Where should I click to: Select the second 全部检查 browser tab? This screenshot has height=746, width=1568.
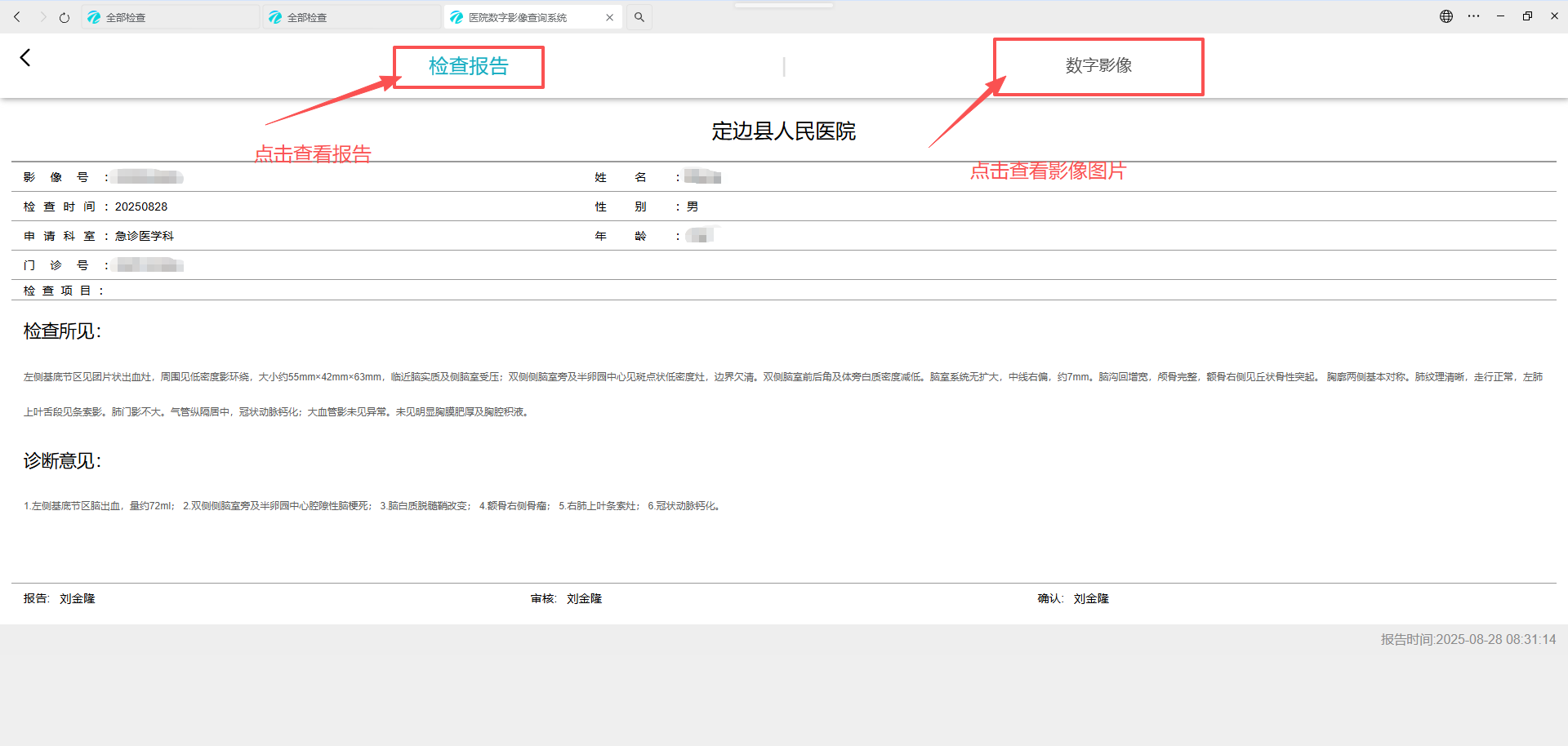pyautogui.click(x=351, y=17)
